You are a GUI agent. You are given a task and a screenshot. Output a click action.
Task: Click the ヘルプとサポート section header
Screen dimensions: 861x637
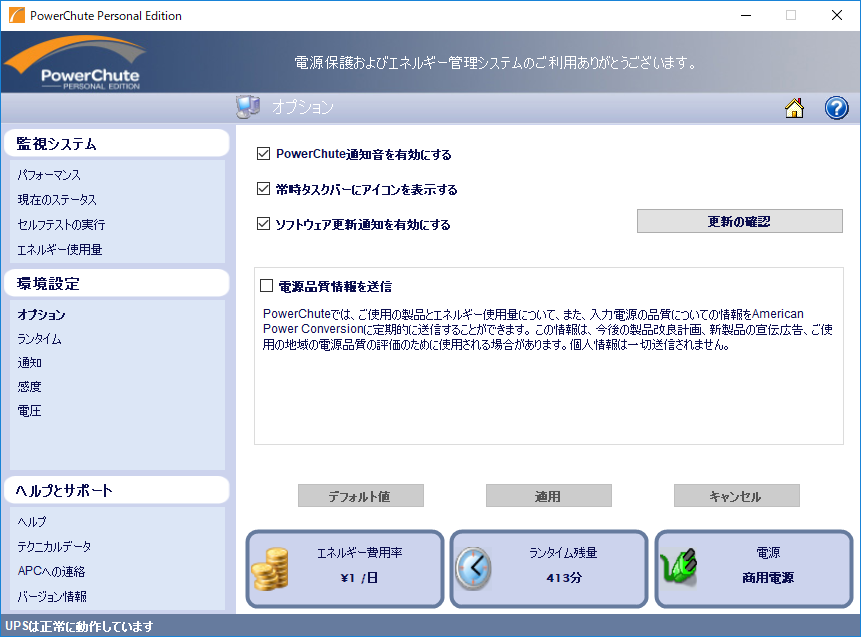[x=116, y=490]
